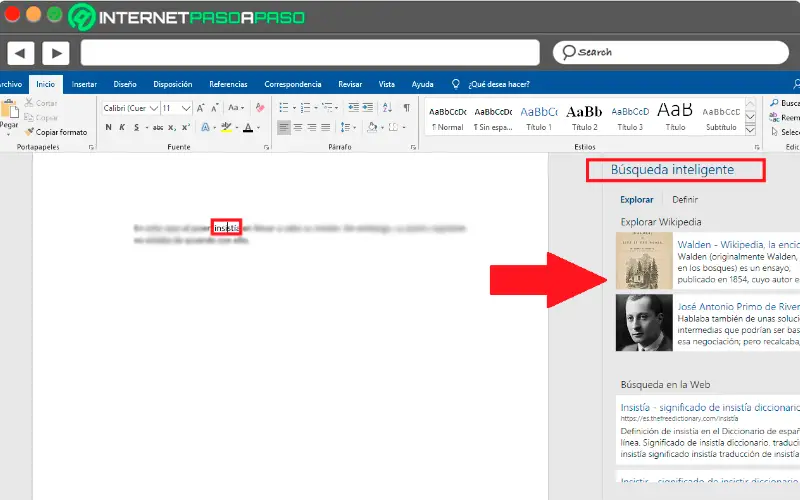Align text right

[x=312, y=128]
